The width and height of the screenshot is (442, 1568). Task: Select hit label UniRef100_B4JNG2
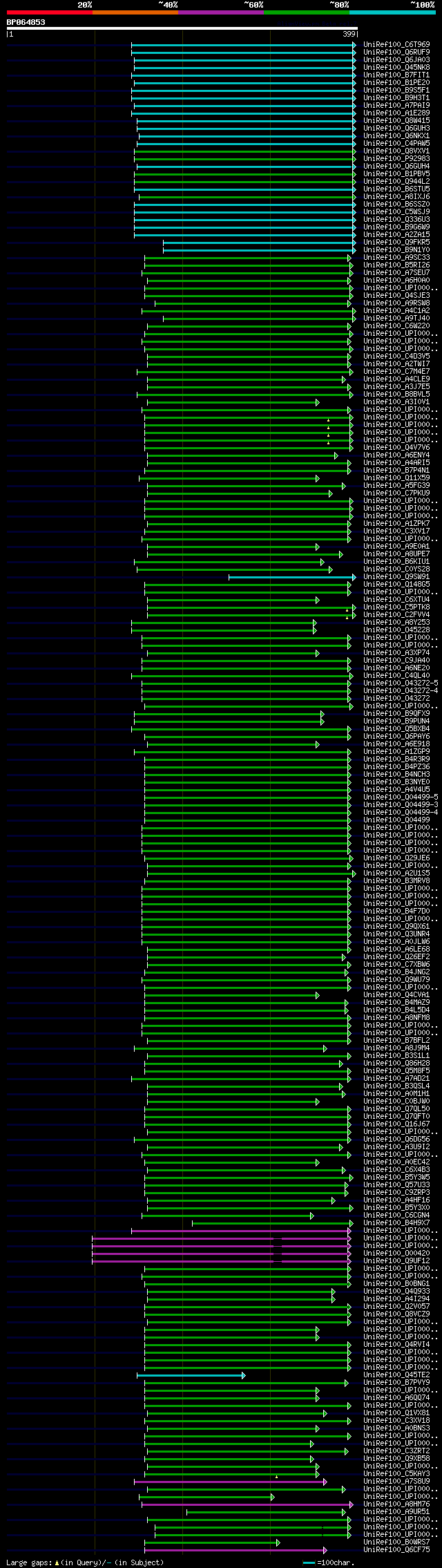pyautogui.click(x=396, y=972)
